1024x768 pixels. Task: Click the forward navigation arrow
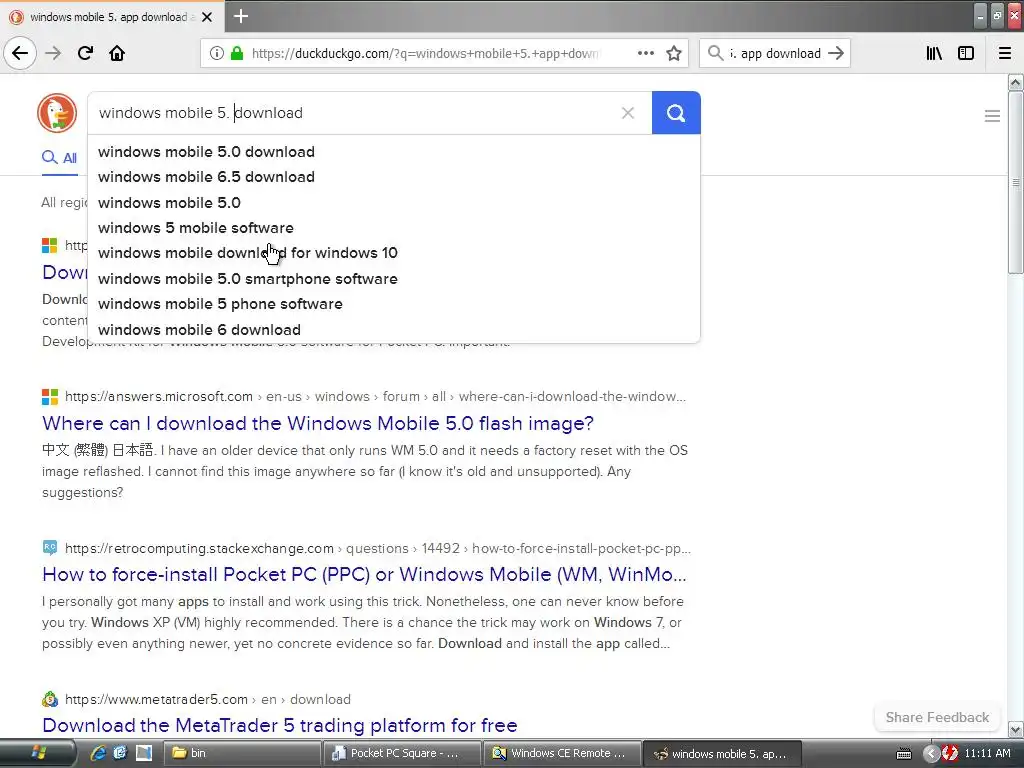point(53,53)
